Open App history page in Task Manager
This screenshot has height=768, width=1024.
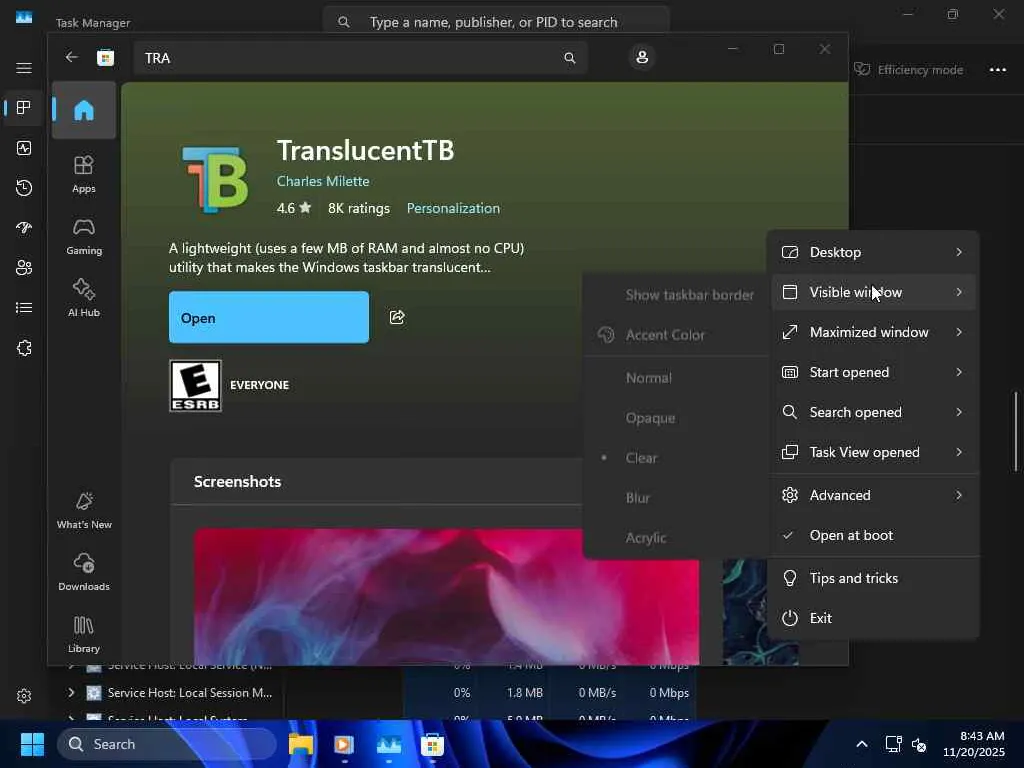click(x=24, y=188)
